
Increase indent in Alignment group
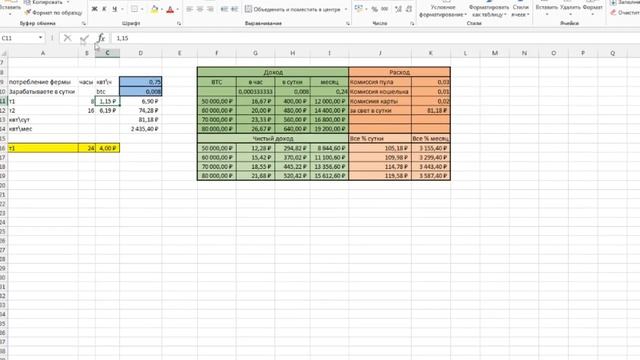234,9
